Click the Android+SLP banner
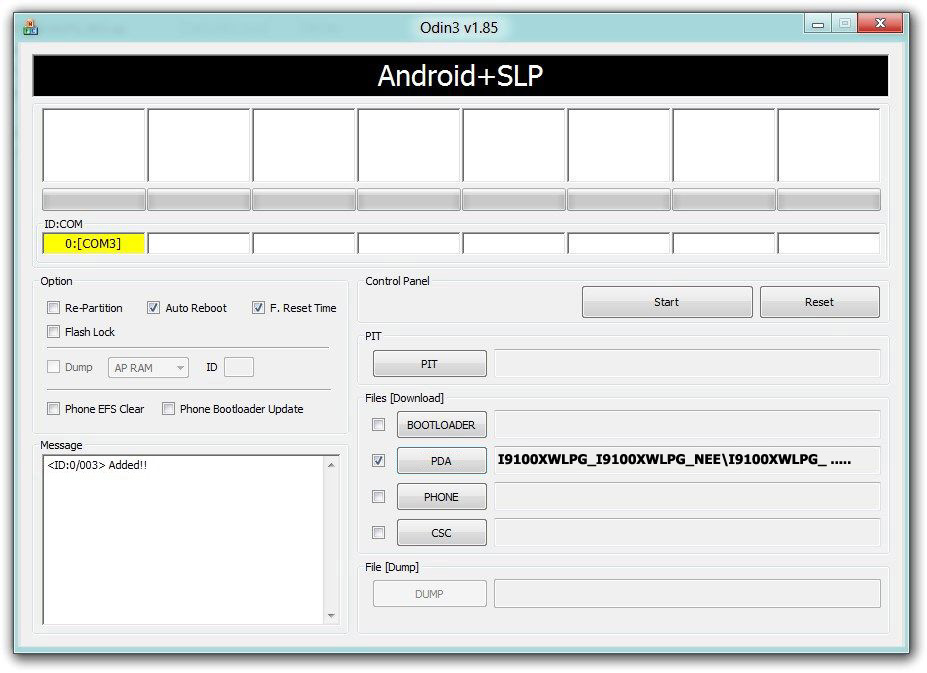927x673 pixels. click(460, 76)
